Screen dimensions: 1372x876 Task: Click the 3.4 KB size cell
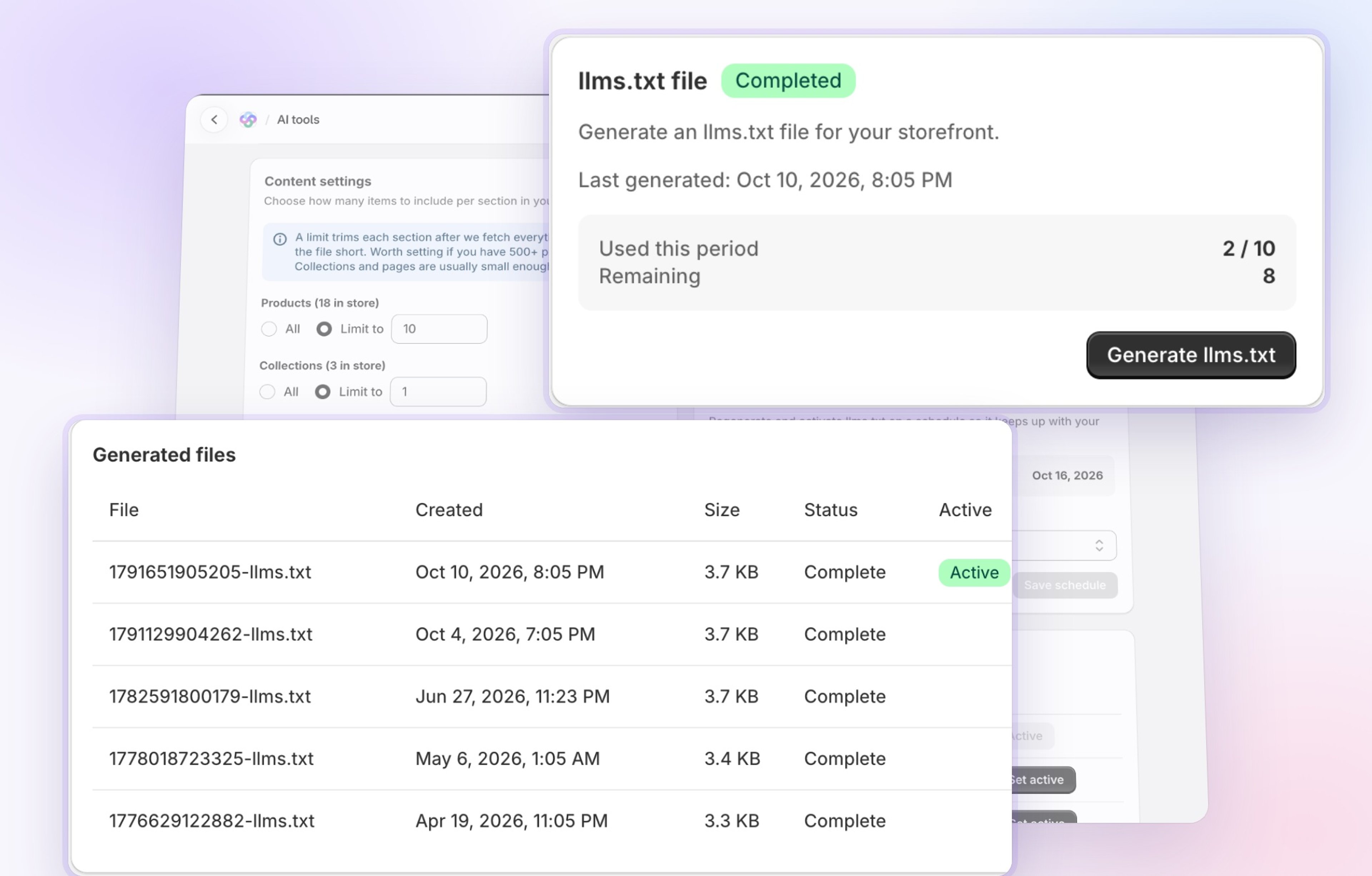pos(732,758)
